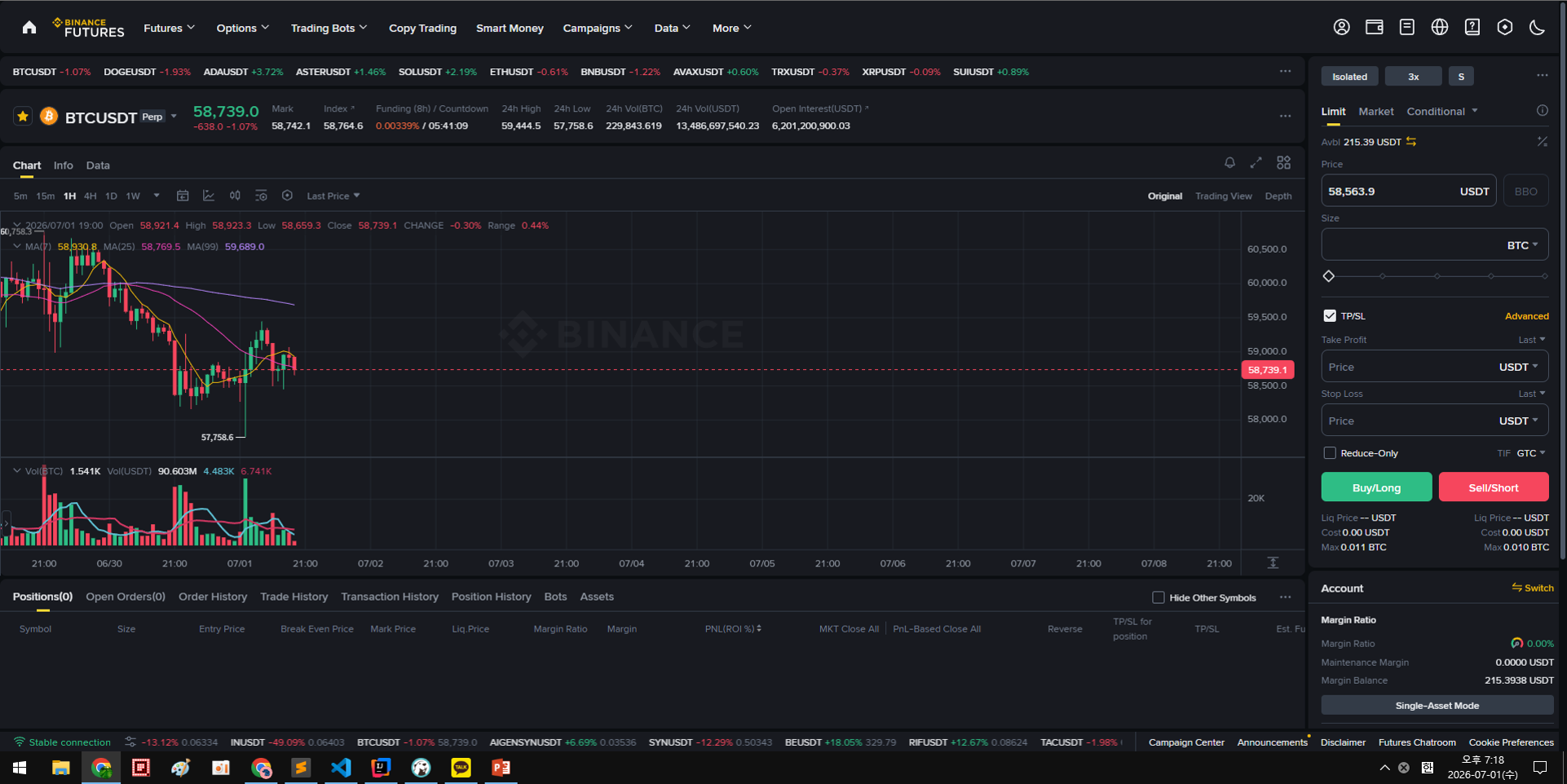Open the chart layout grid icon

pyautogui.click(x=1283, y=163)
